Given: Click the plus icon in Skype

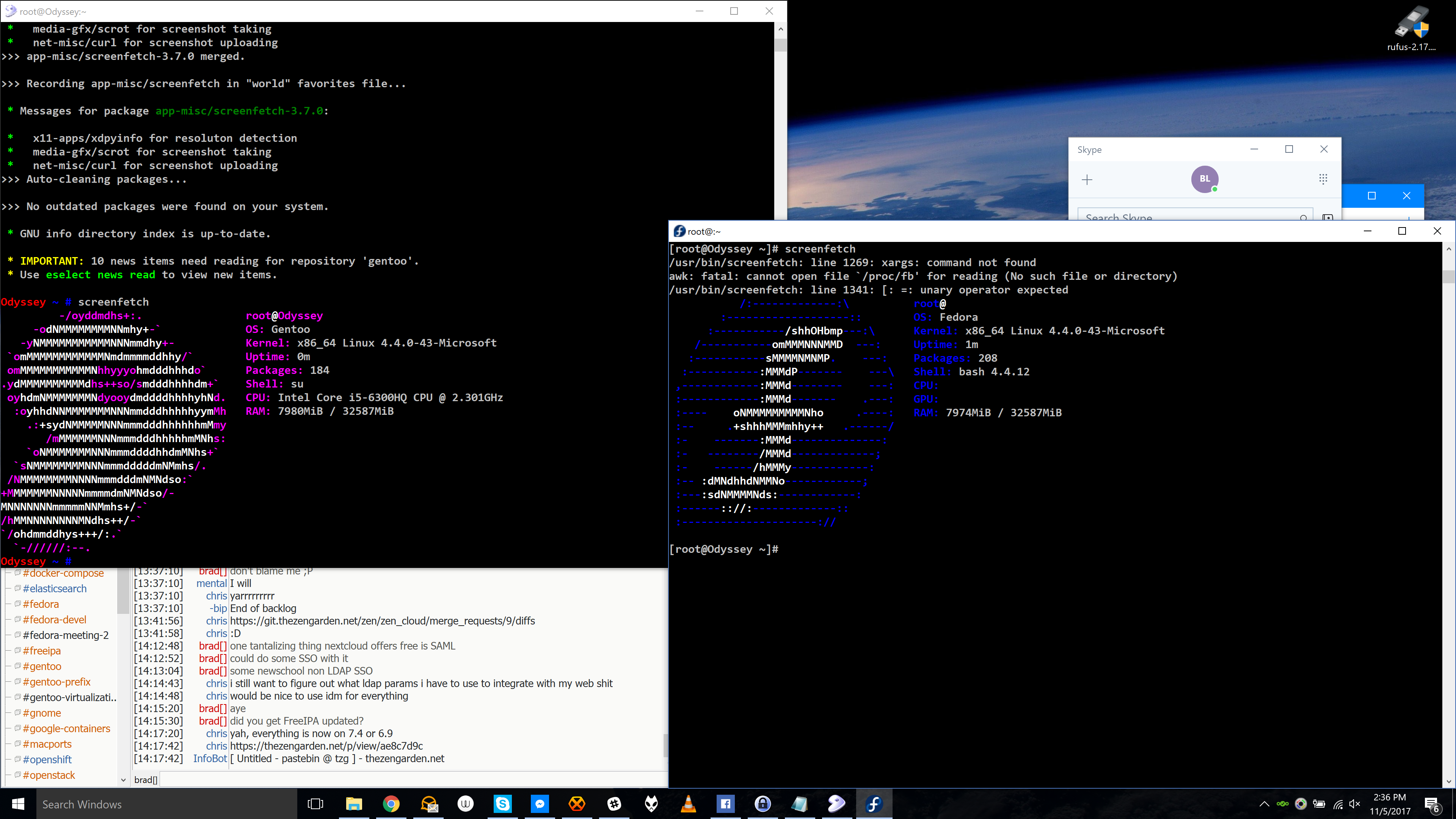Looking at the screenshot, I should 1087,180.
